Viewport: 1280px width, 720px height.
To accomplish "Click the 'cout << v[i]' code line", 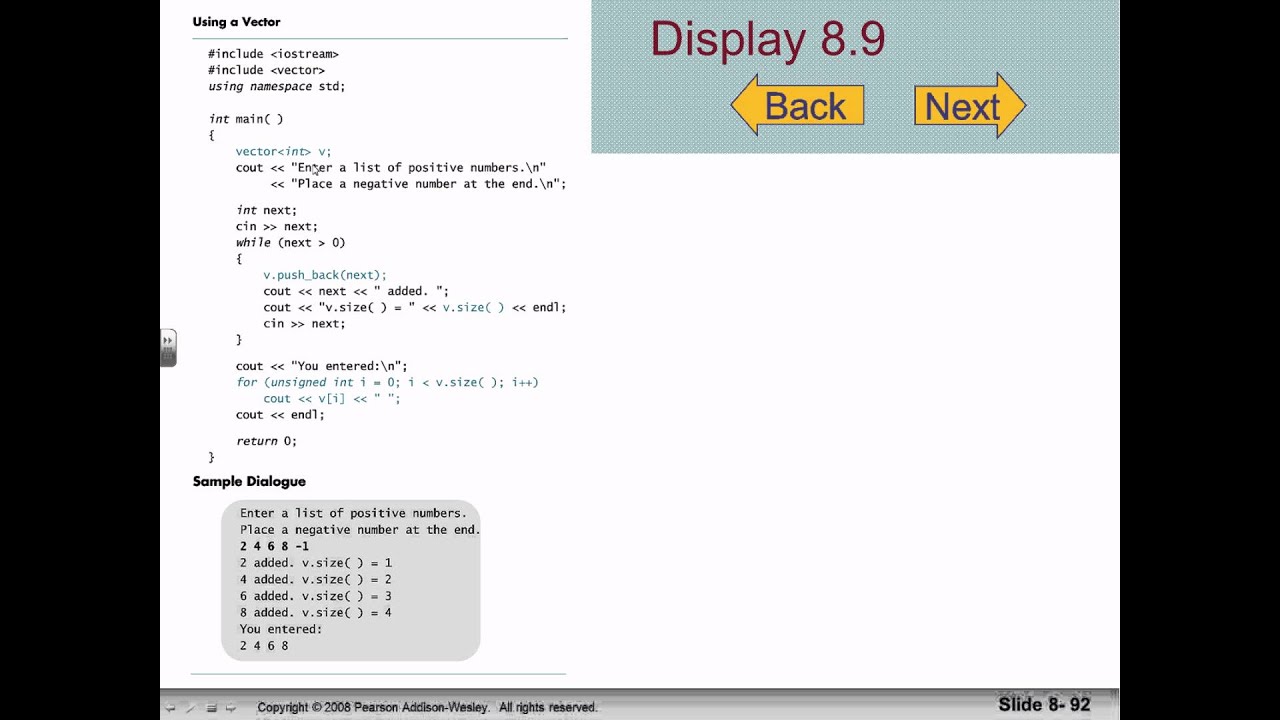I will 331,398.
